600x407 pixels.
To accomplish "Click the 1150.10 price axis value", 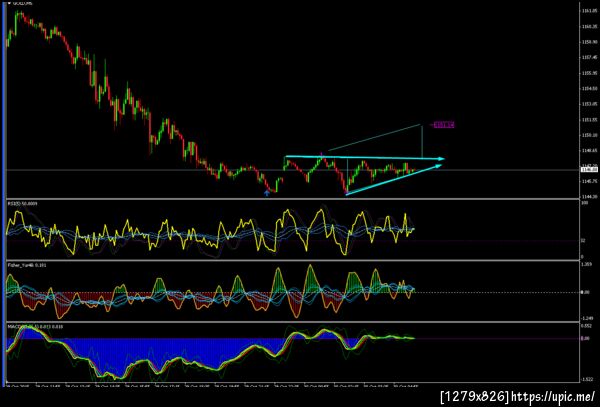I will [589, 135].
